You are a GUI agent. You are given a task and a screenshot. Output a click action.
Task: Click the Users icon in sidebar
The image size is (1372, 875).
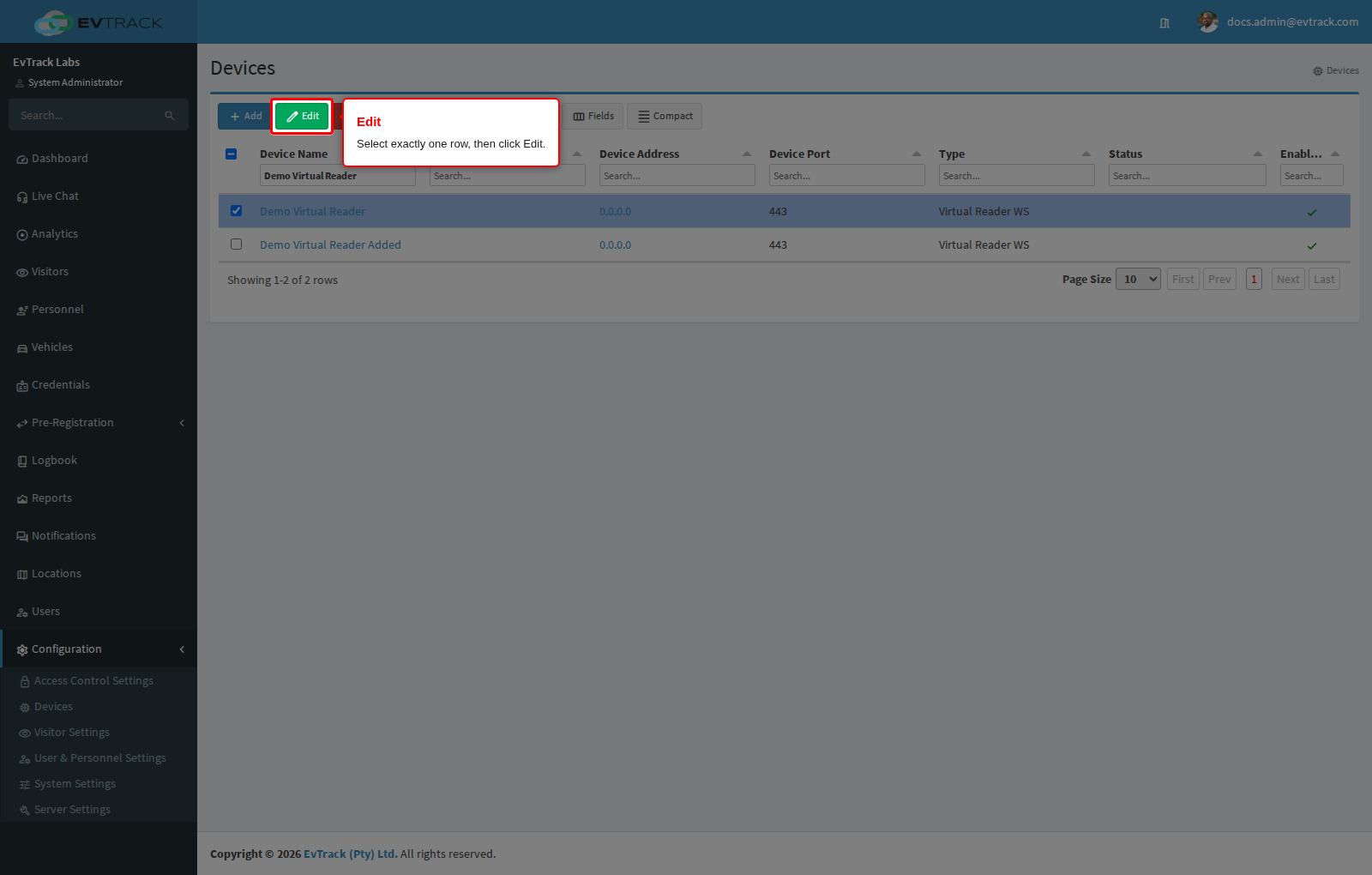click(x=22, y=612)
